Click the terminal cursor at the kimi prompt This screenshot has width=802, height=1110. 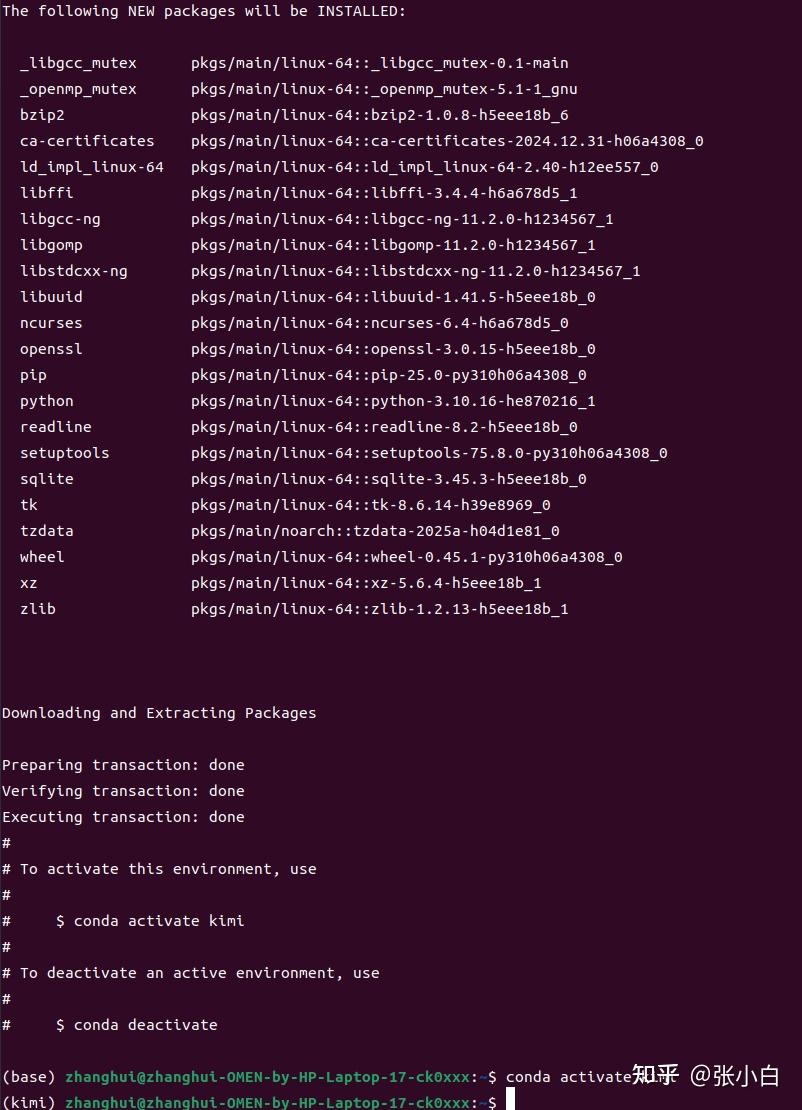pyautogui.click(x=510, y=1101)
